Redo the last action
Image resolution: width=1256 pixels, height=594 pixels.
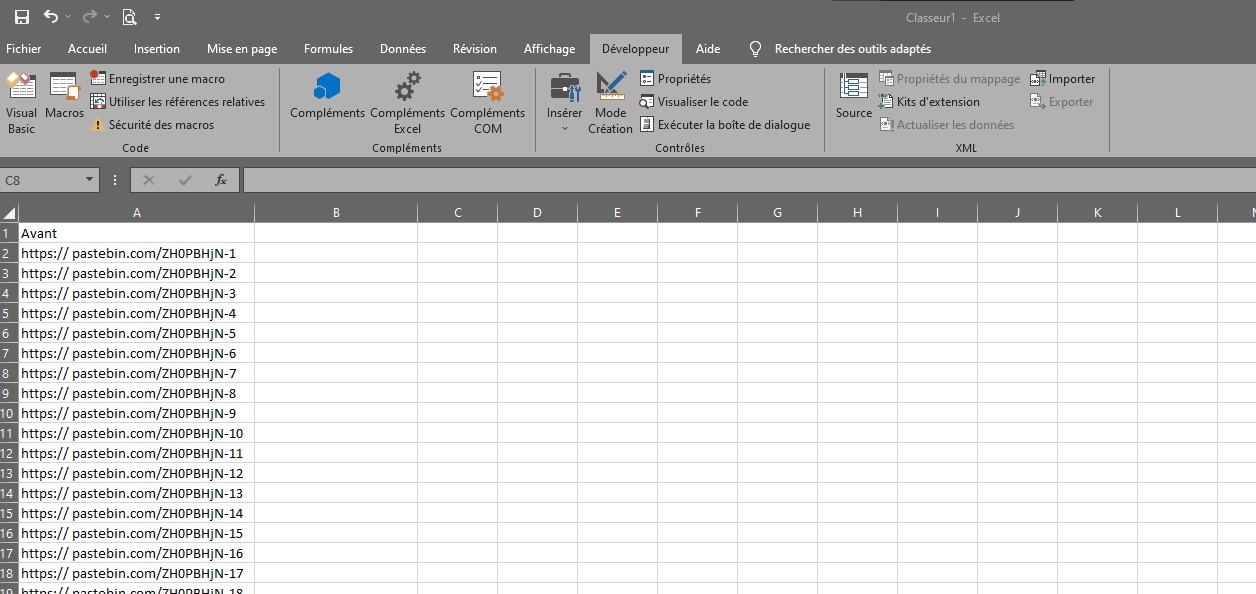click(x=88, y=17)
